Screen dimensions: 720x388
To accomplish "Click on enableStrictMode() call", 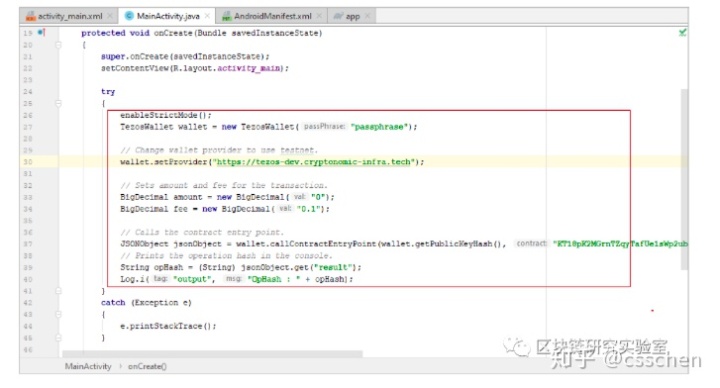I will (166, 115).
